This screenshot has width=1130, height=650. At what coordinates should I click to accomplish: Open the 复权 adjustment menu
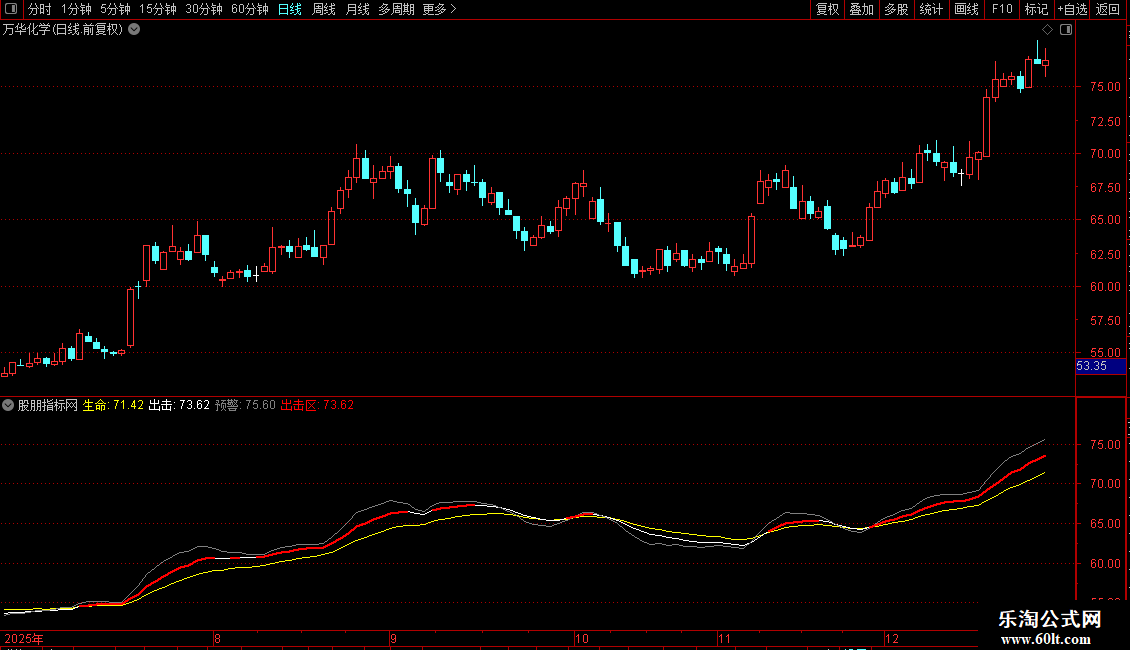click(x=827, y=9)
